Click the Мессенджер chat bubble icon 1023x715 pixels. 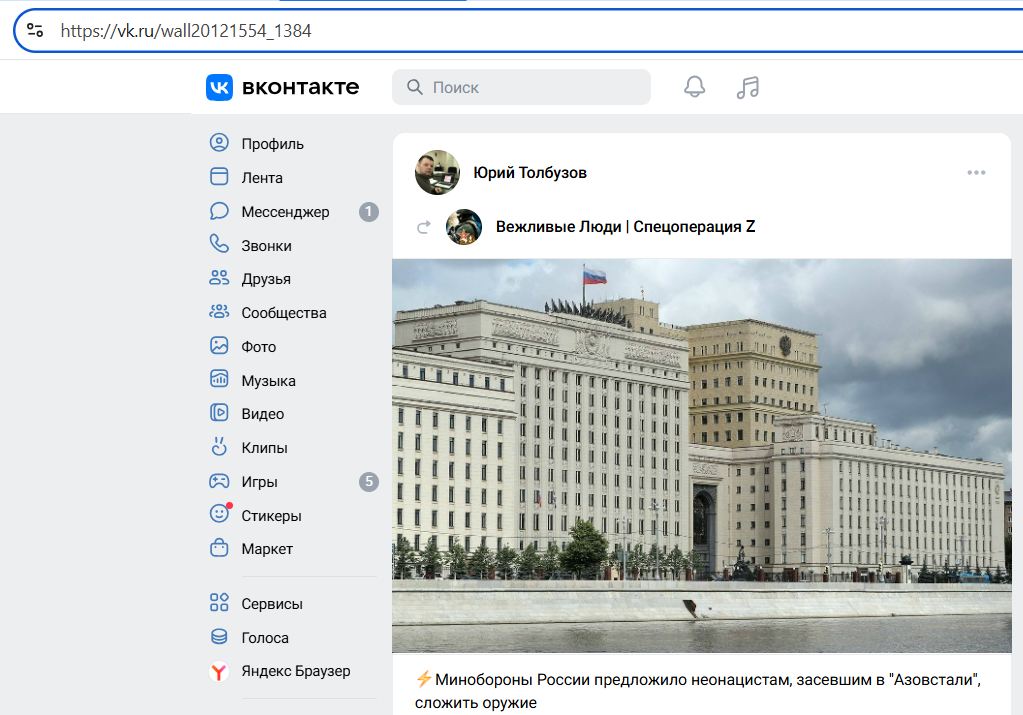(219, 211)
